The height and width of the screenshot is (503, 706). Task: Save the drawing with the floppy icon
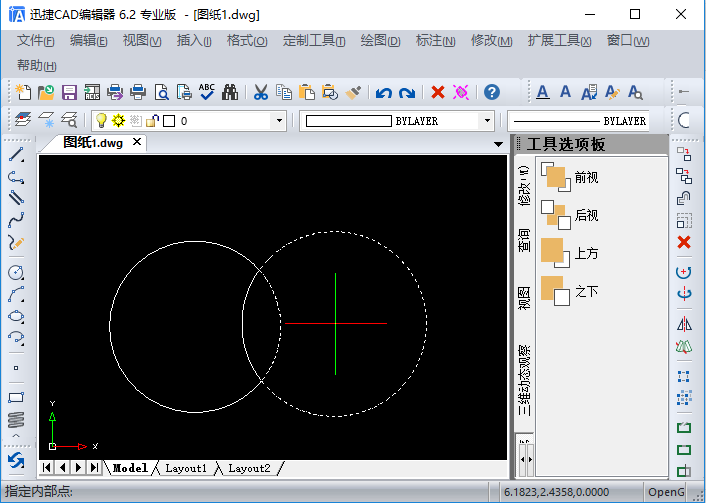pos(69,92)
